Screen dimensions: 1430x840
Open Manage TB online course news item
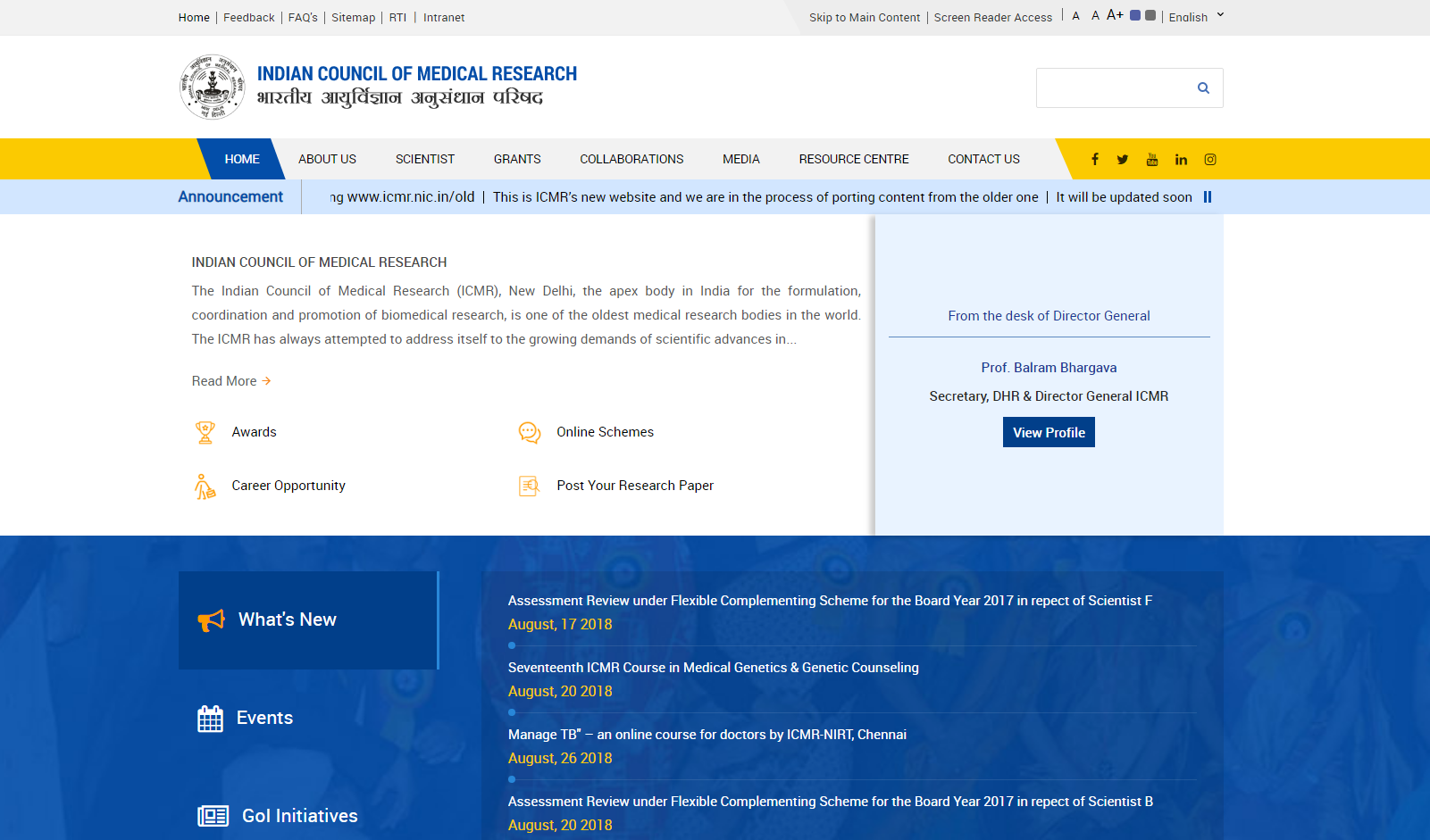[x=707, y=735]
